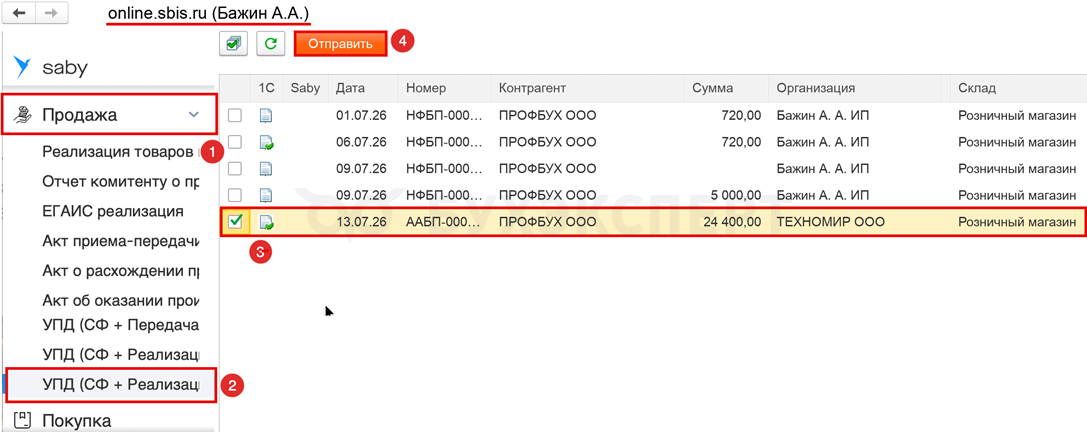Click the Покупка section icon

point(24,420)
